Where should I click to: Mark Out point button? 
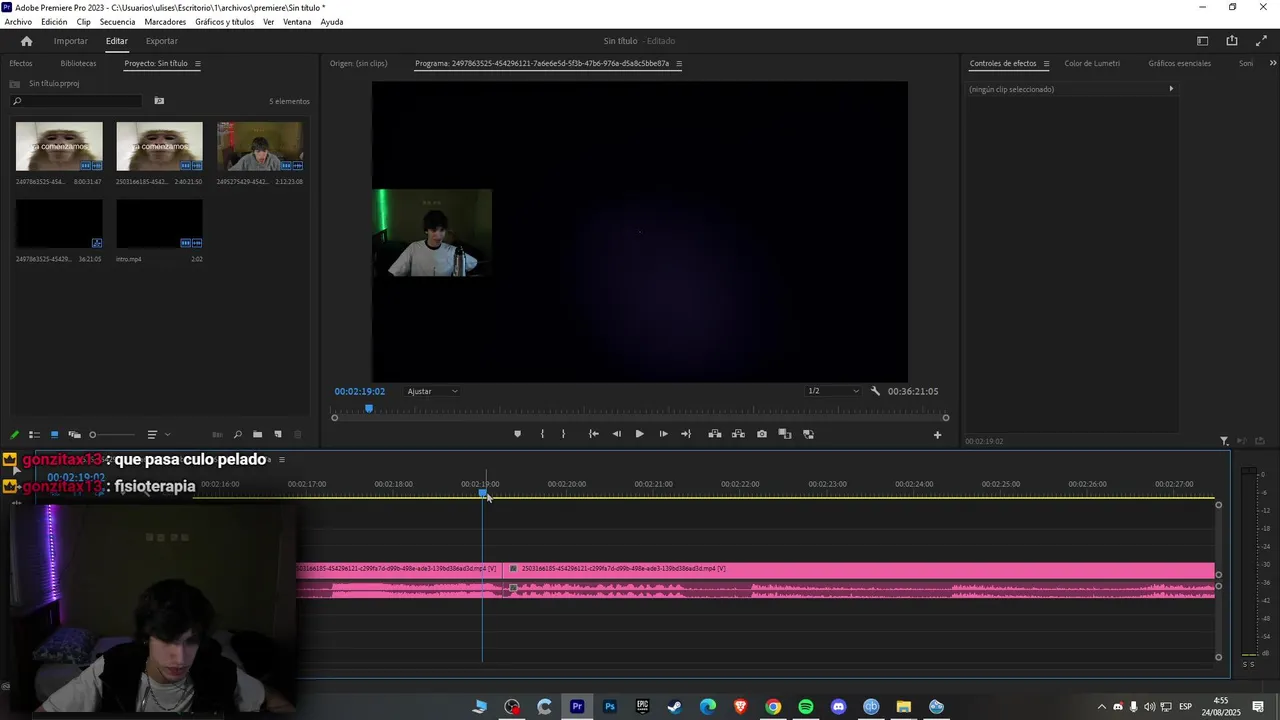563,434
